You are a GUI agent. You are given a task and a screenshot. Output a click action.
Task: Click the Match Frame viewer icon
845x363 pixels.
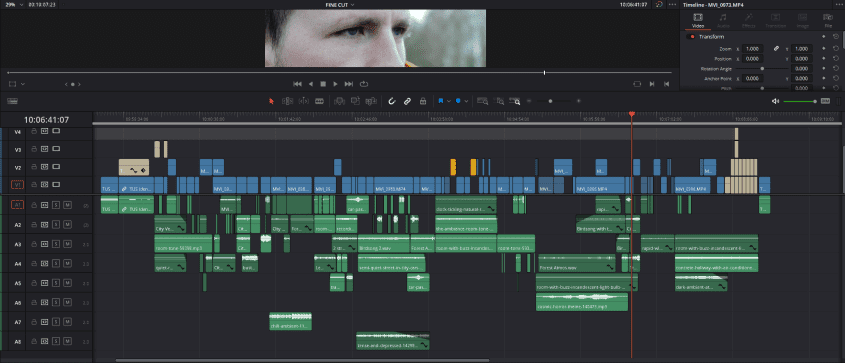coord(637,84)
